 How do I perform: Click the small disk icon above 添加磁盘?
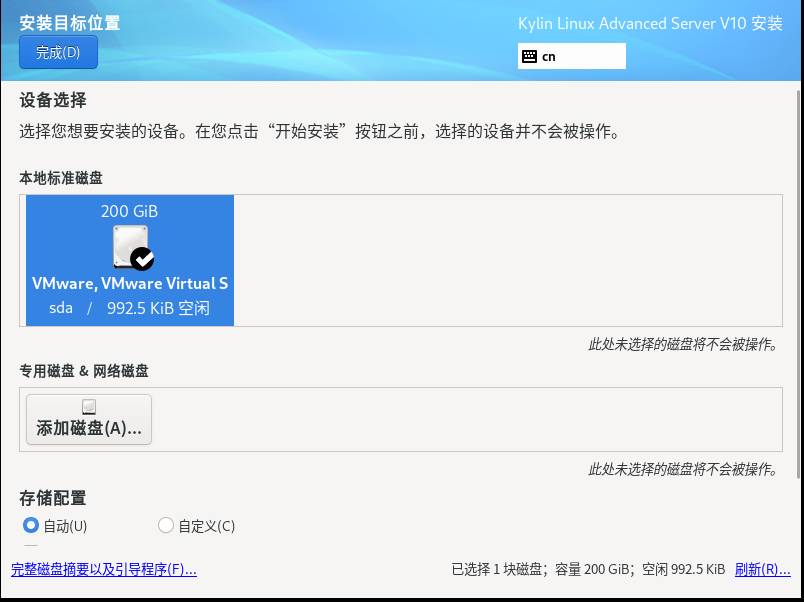pyautogui.click(x=89, y=407)
